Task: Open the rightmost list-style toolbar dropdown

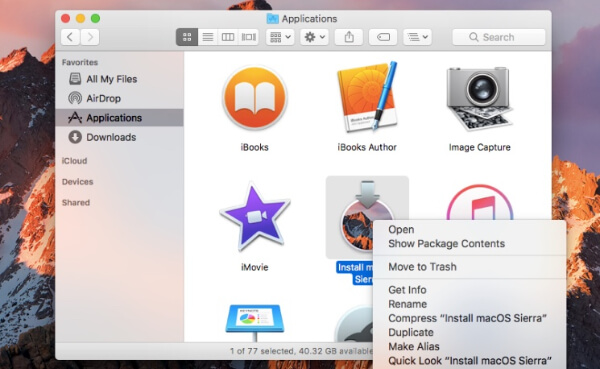Action: pyautogui.click(x=417, y=37)
